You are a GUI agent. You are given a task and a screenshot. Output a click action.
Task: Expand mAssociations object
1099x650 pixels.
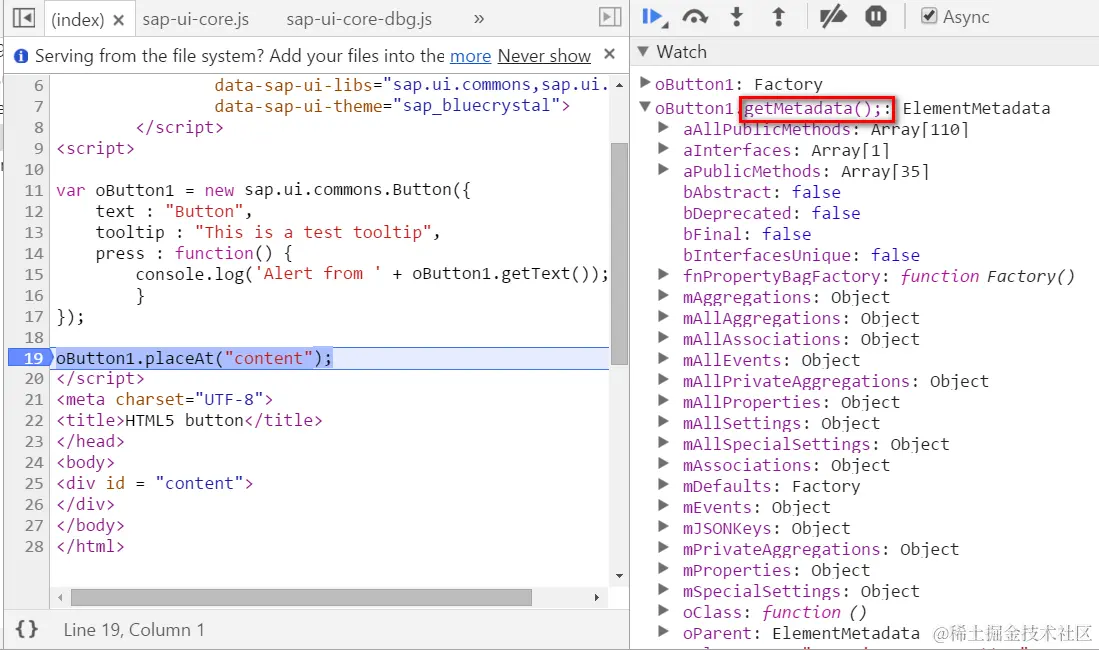663,463
